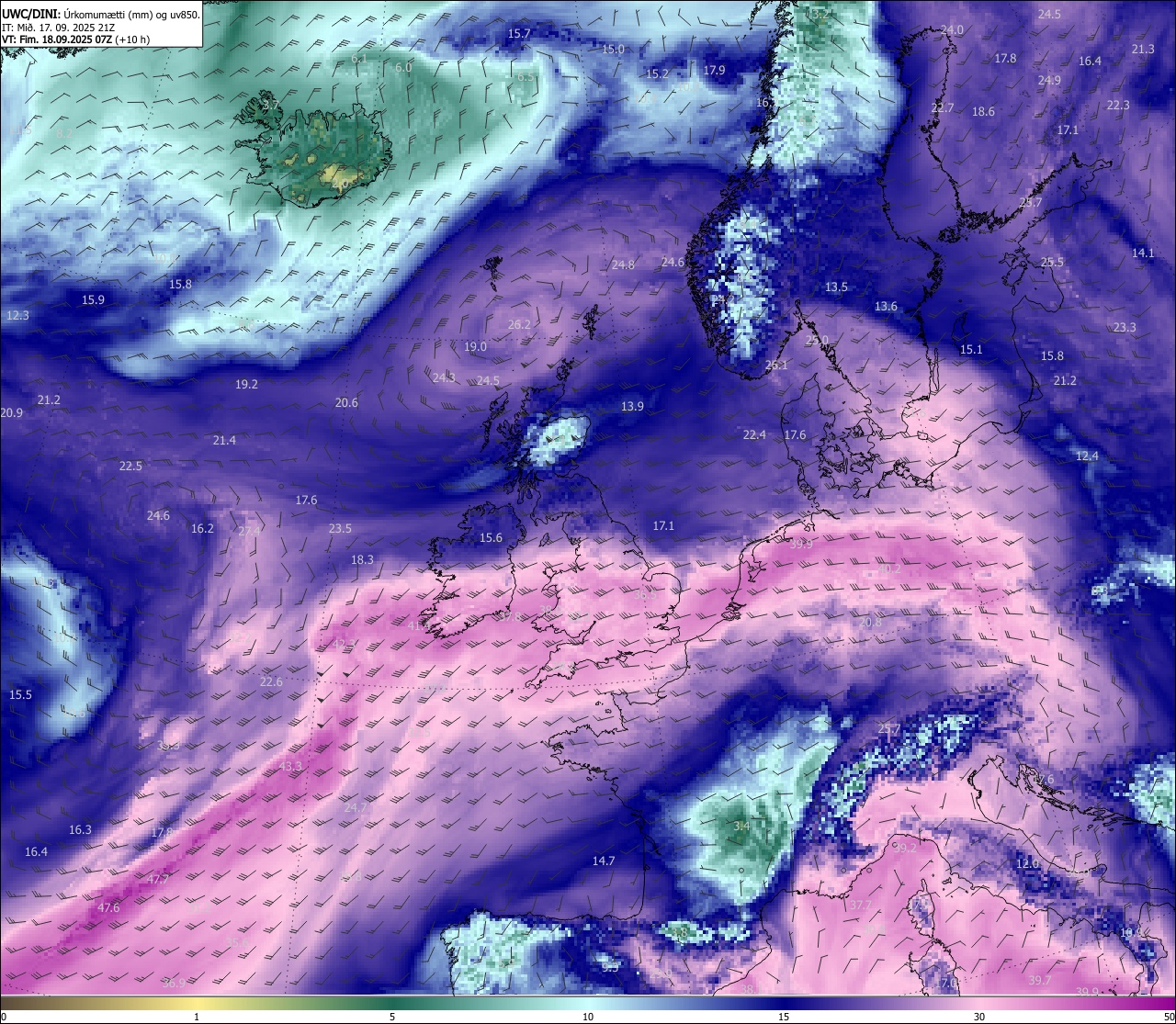Click the 22.4 value label
This screenshot has height=1024, width=1176.
(x=754, y=435)
